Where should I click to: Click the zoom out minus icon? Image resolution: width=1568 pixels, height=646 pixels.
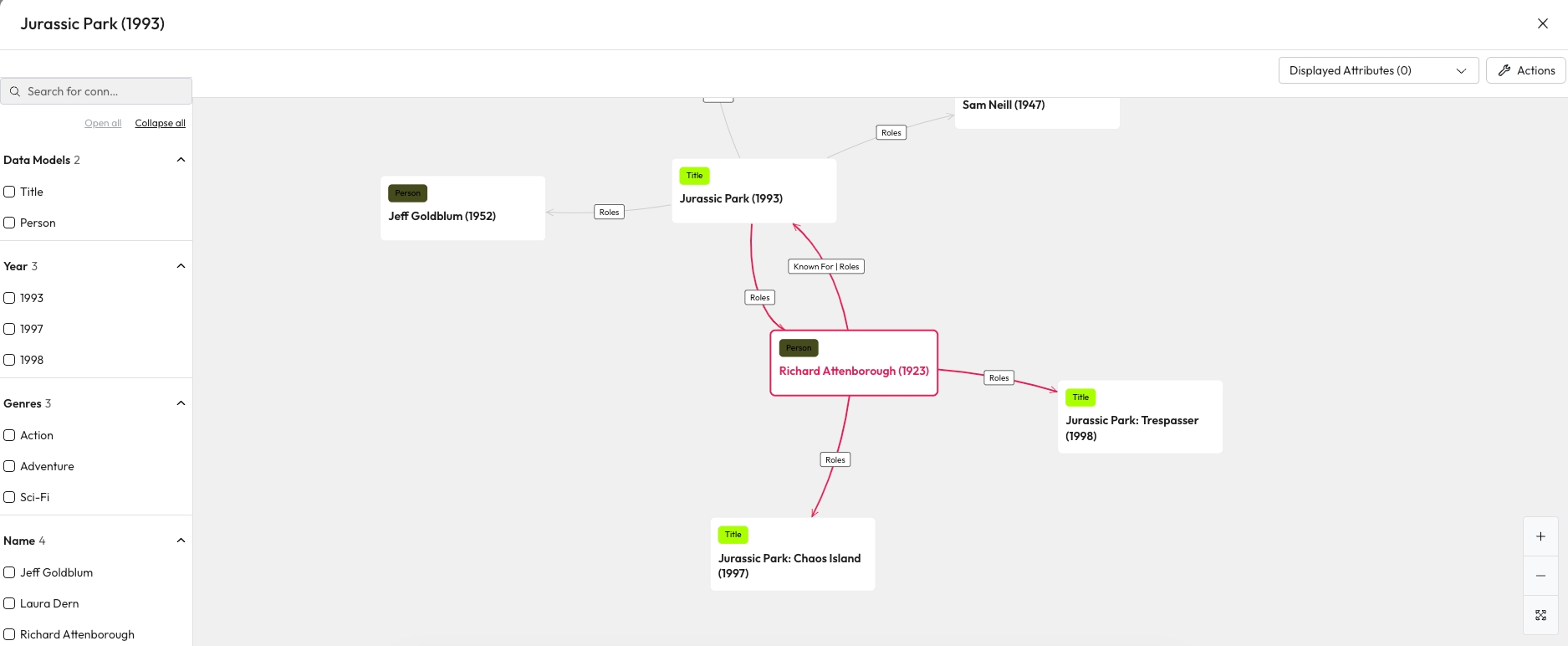pos(1540,576)
